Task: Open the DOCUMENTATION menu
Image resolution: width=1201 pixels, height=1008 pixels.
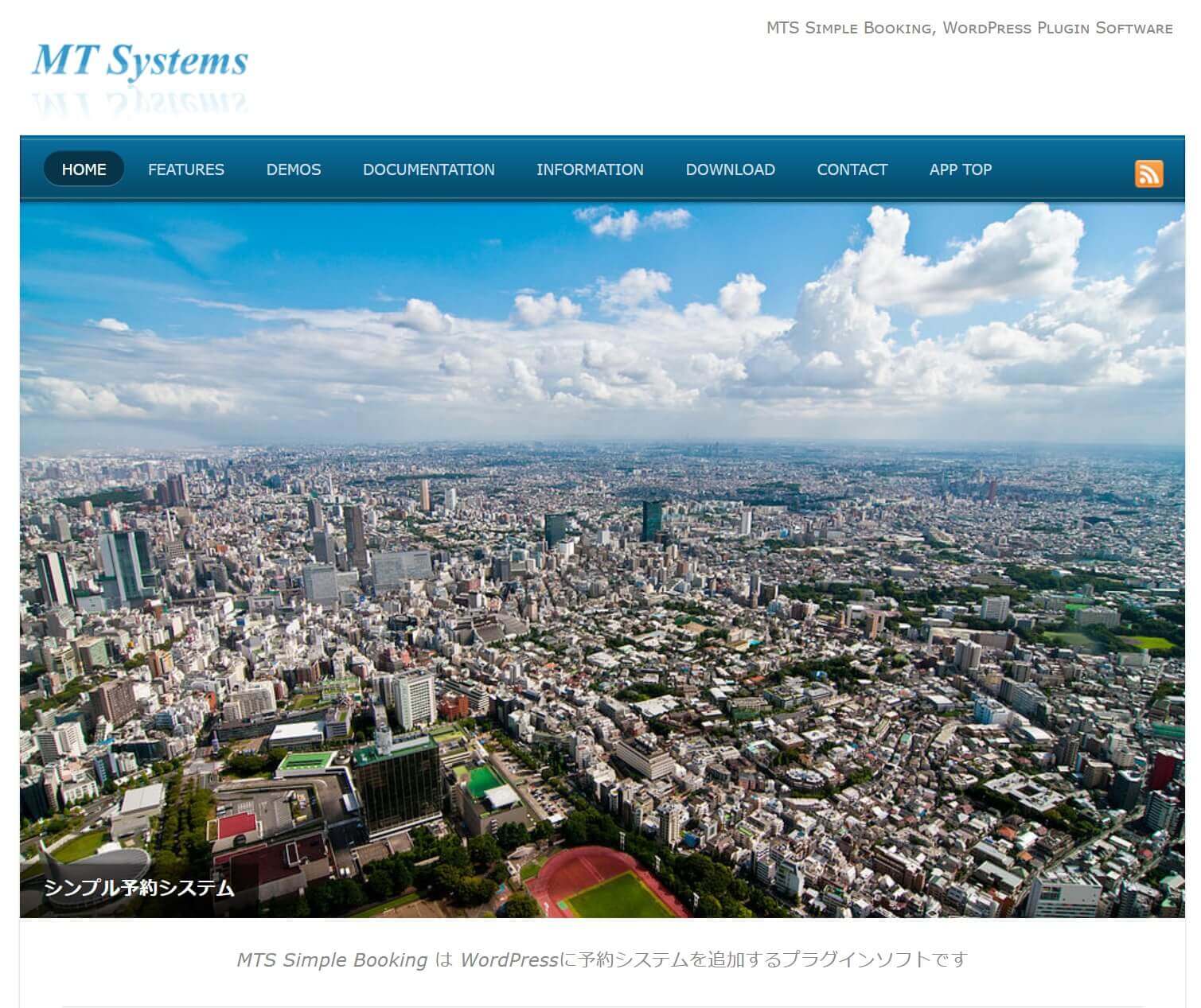Action: (428, 169)
